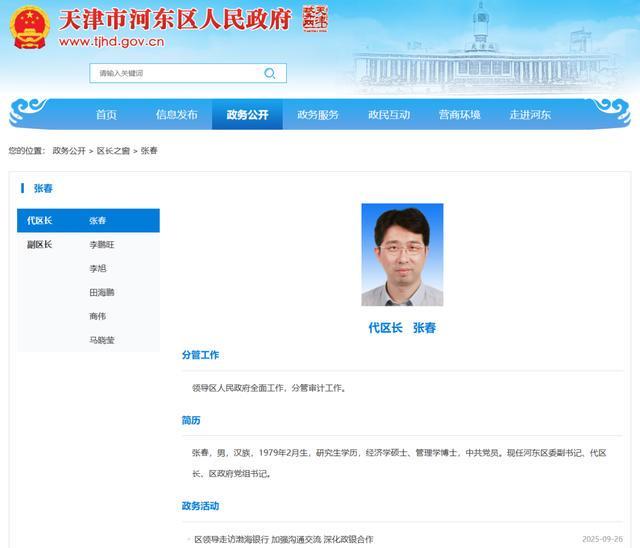The height and width of the screenshot is (548, 640).
Task: Open the 政民互动 menu item
Action: point(389,115)
